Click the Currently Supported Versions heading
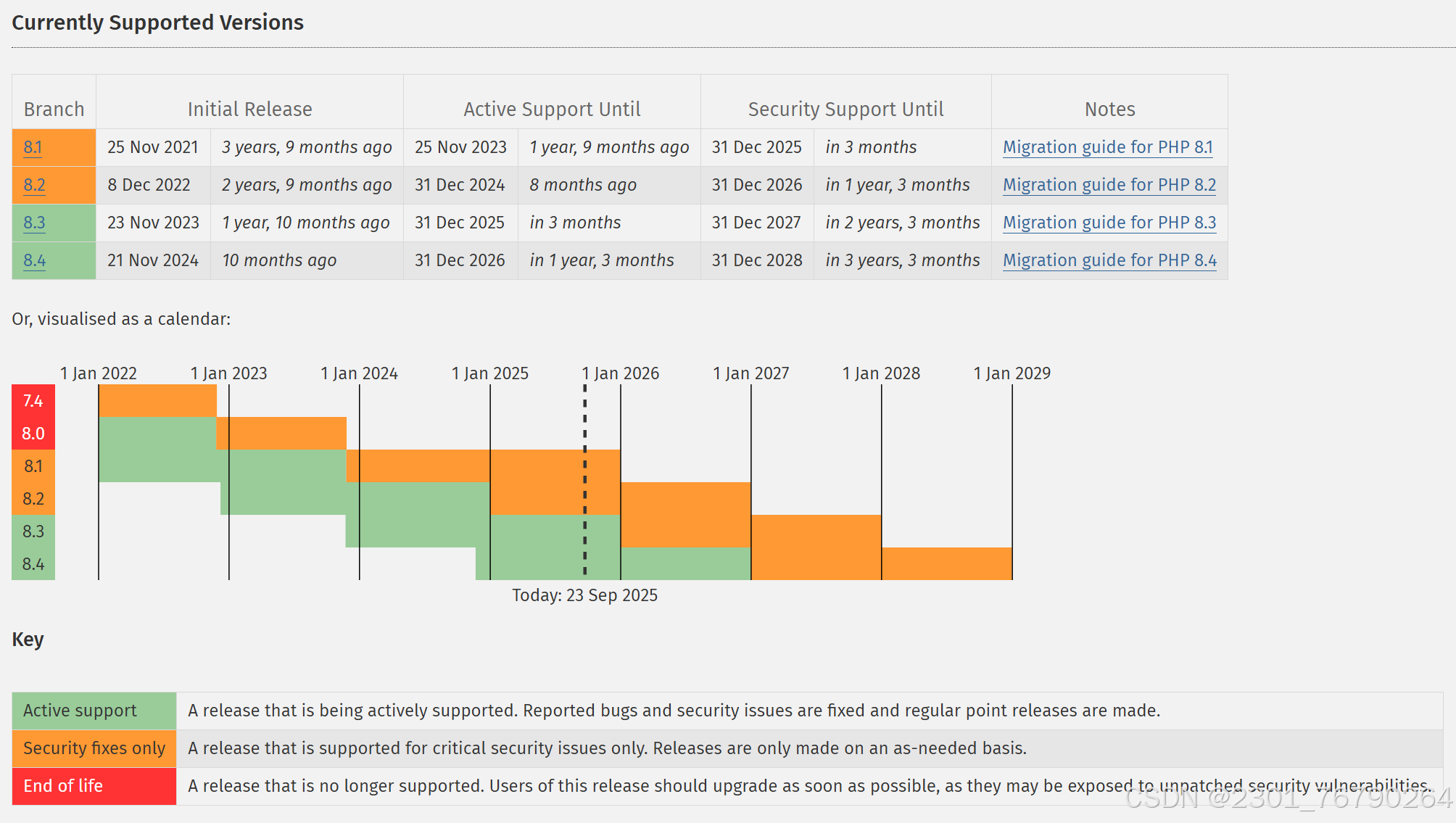This screenshot has width=1456, height=823. 157,22
